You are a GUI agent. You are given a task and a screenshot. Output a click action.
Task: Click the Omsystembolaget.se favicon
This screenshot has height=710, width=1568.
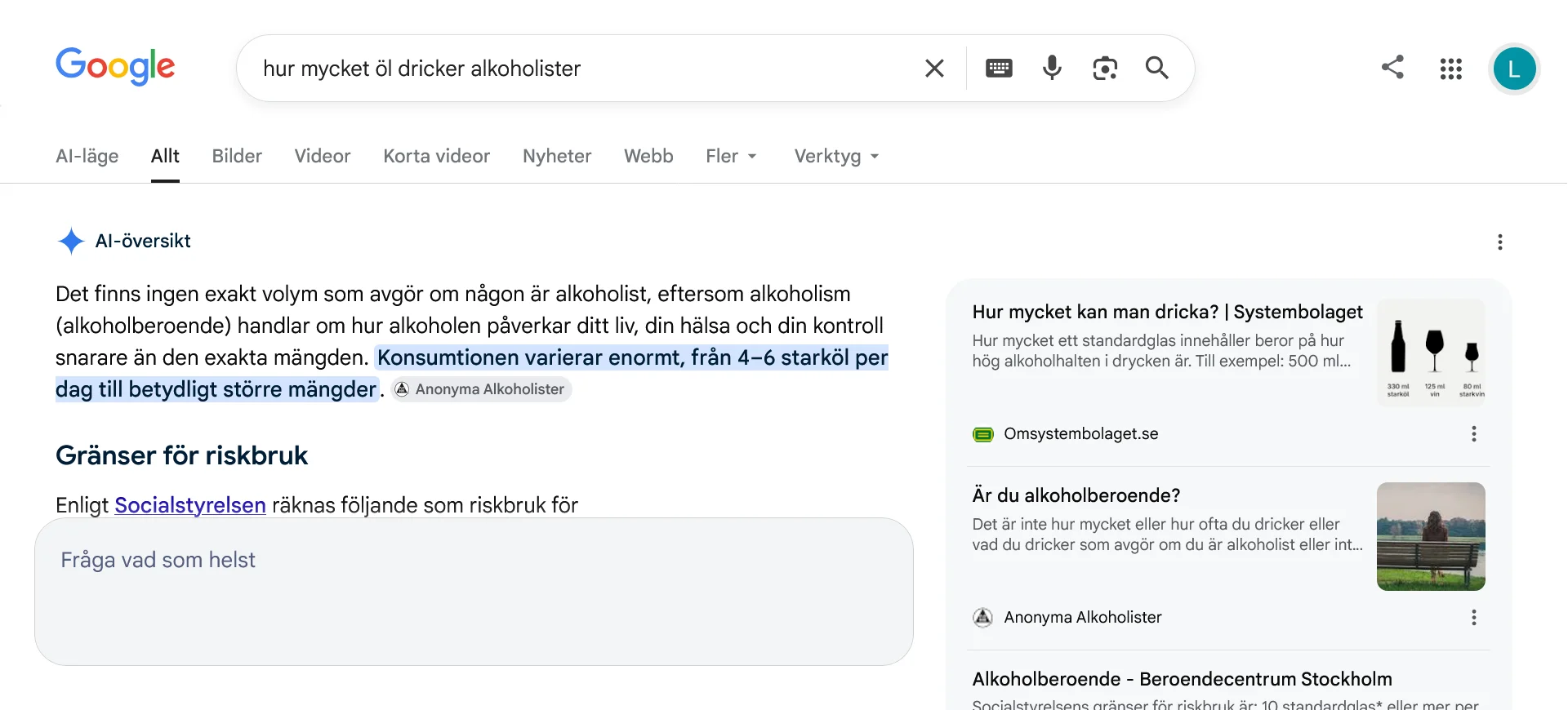point(983,434)
